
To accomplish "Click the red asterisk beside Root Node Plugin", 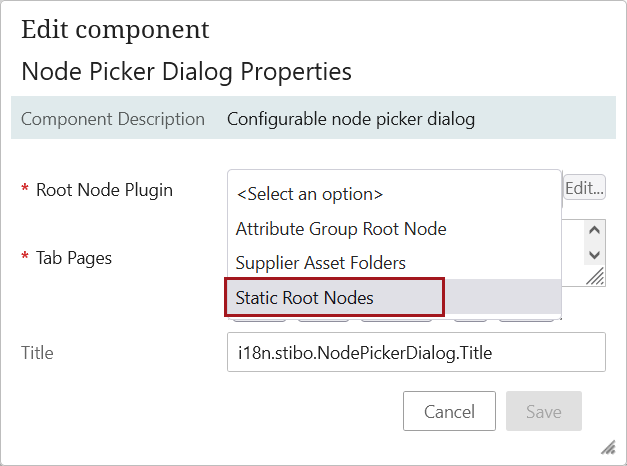I will point(25,190).
